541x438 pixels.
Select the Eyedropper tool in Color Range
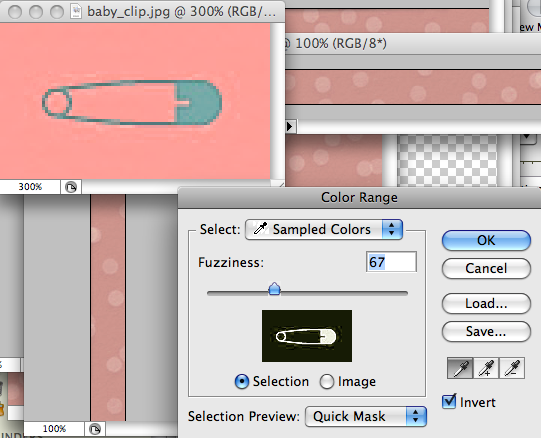coord(460,368)
